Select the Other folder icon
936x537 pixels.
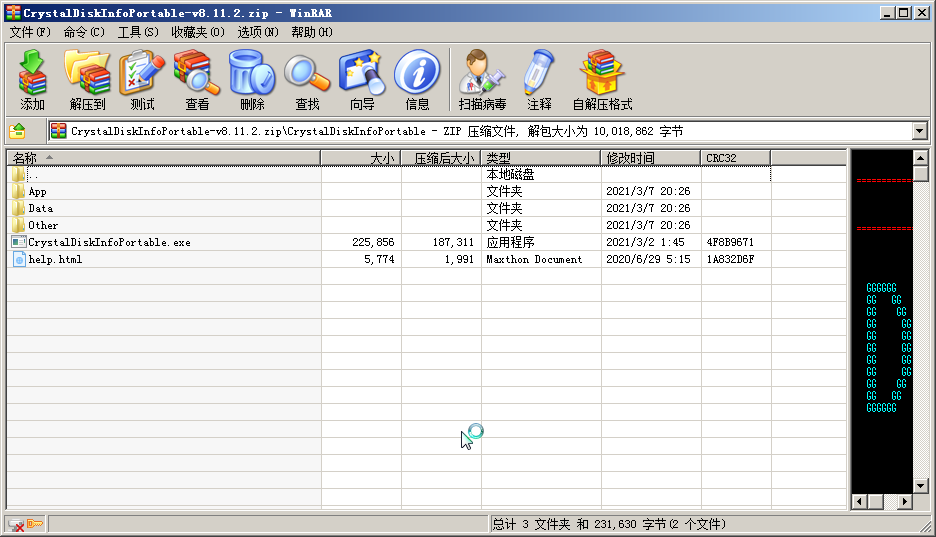point(19,225)
